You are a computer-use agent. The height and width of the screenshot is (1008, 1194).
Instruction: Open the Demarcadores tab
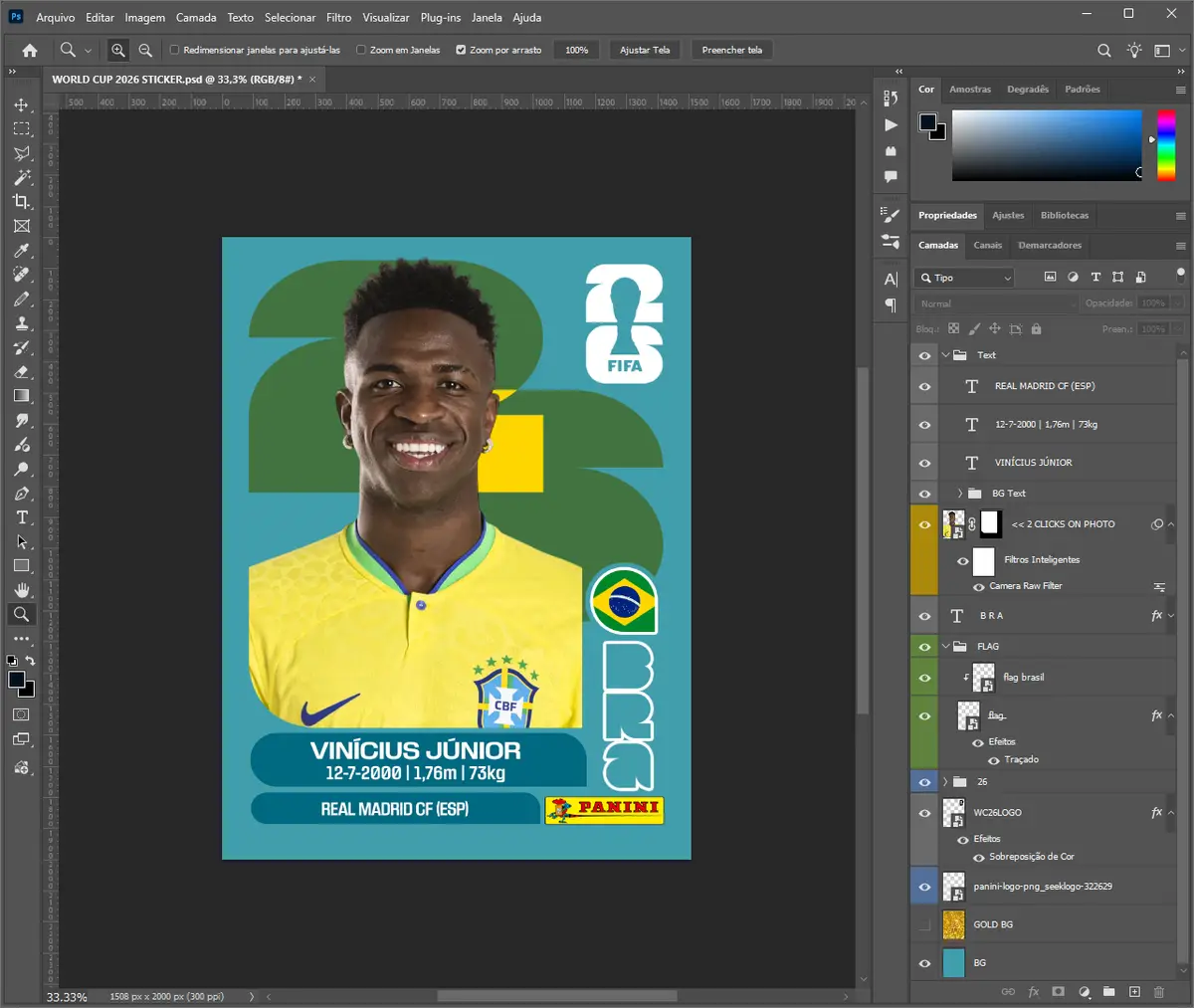click(1050, 245)
